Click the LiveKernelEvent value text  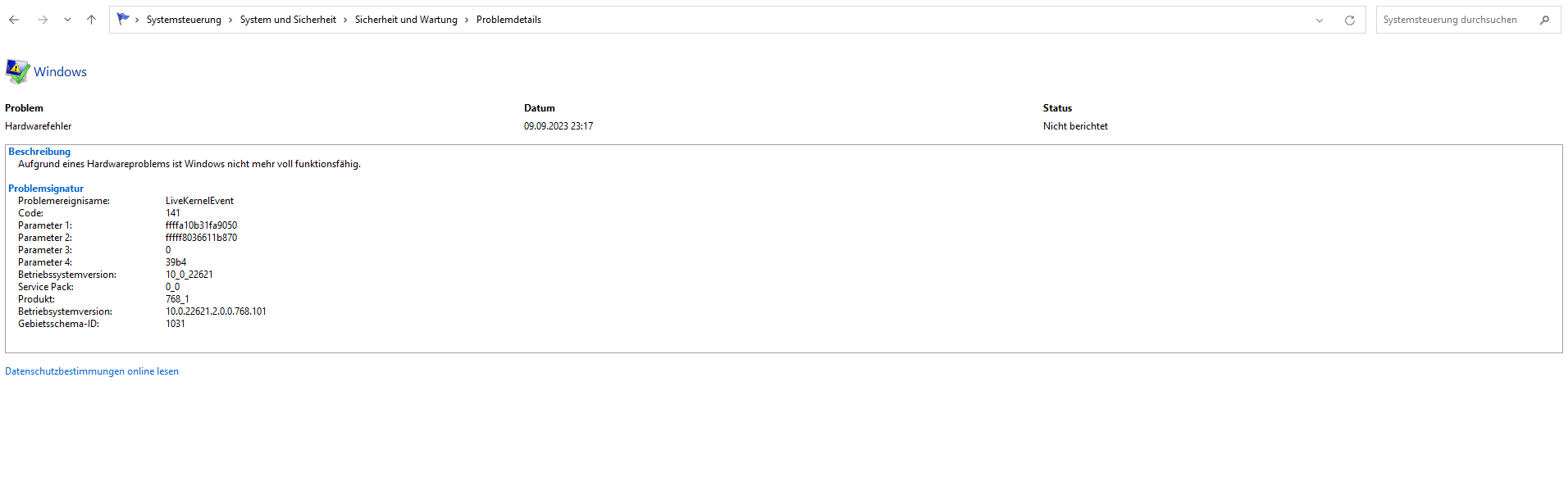(199, 201)
